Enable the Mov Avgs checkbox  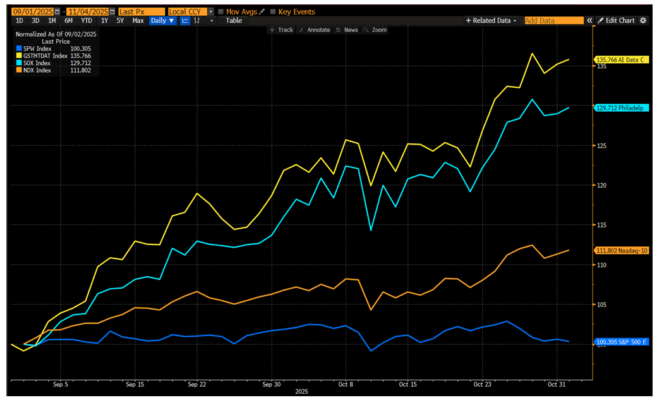click(222, 9)
